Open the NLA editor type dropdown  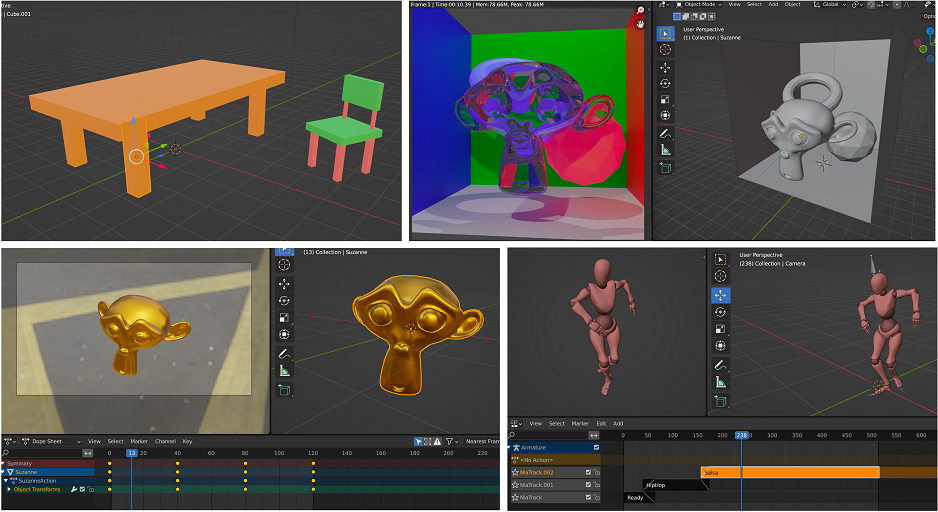[516, 423]
